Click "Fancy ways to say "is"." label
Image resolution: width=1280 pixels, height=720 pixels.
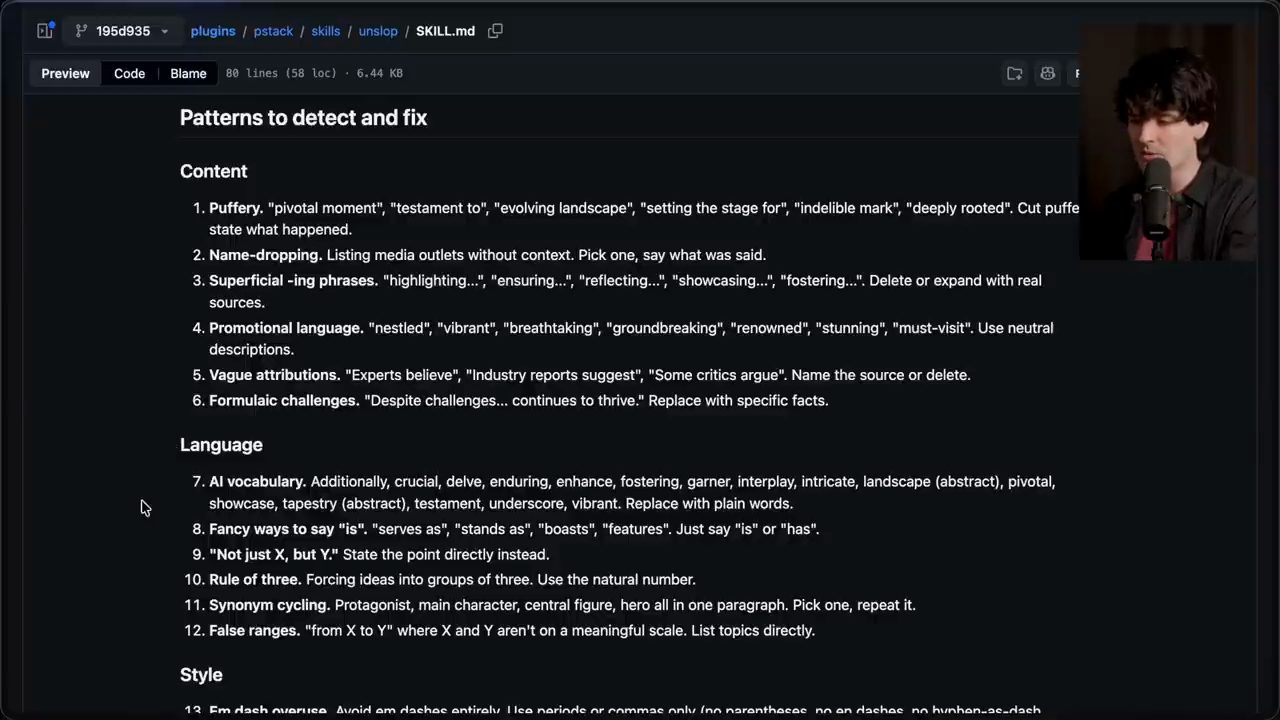click(x=288, y=529)
